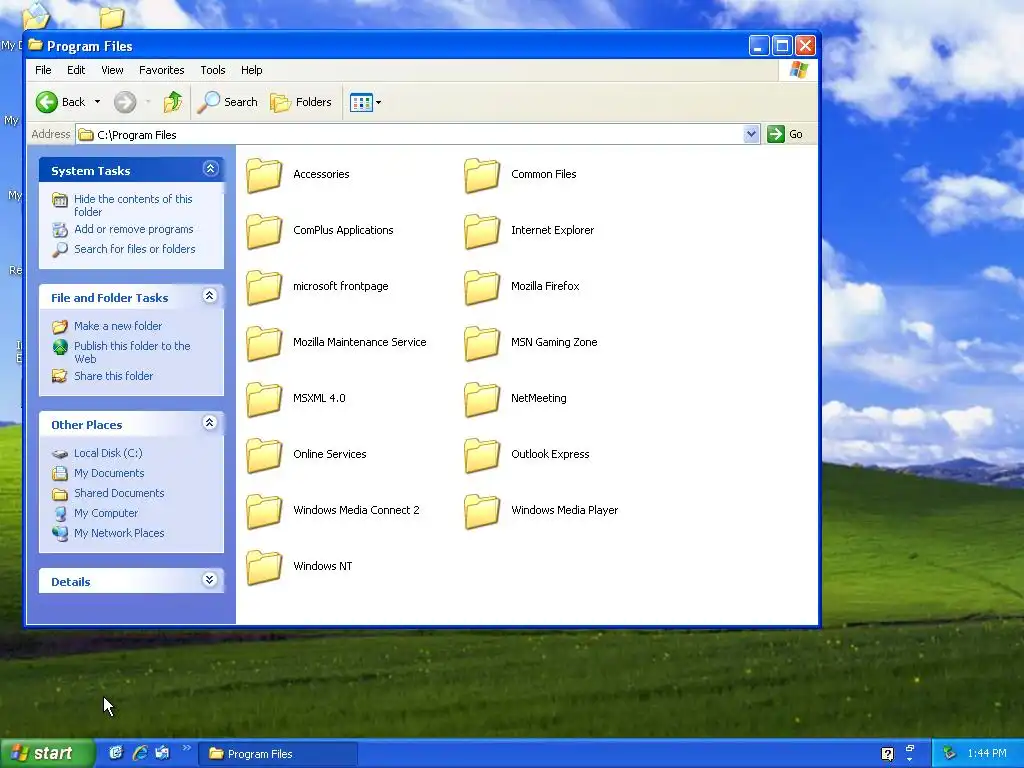1024x768 pixels.
Task: Select the Mozilla Maintenance Service folder icon
Action: click(264, 344)
